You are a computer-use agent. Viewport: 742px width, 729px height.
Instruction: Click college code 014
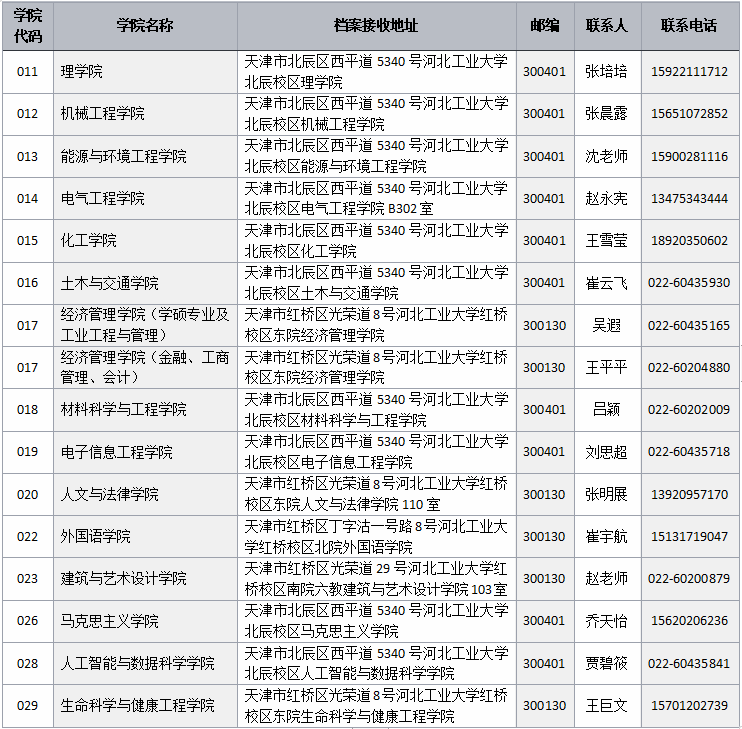tap(27, 198)
